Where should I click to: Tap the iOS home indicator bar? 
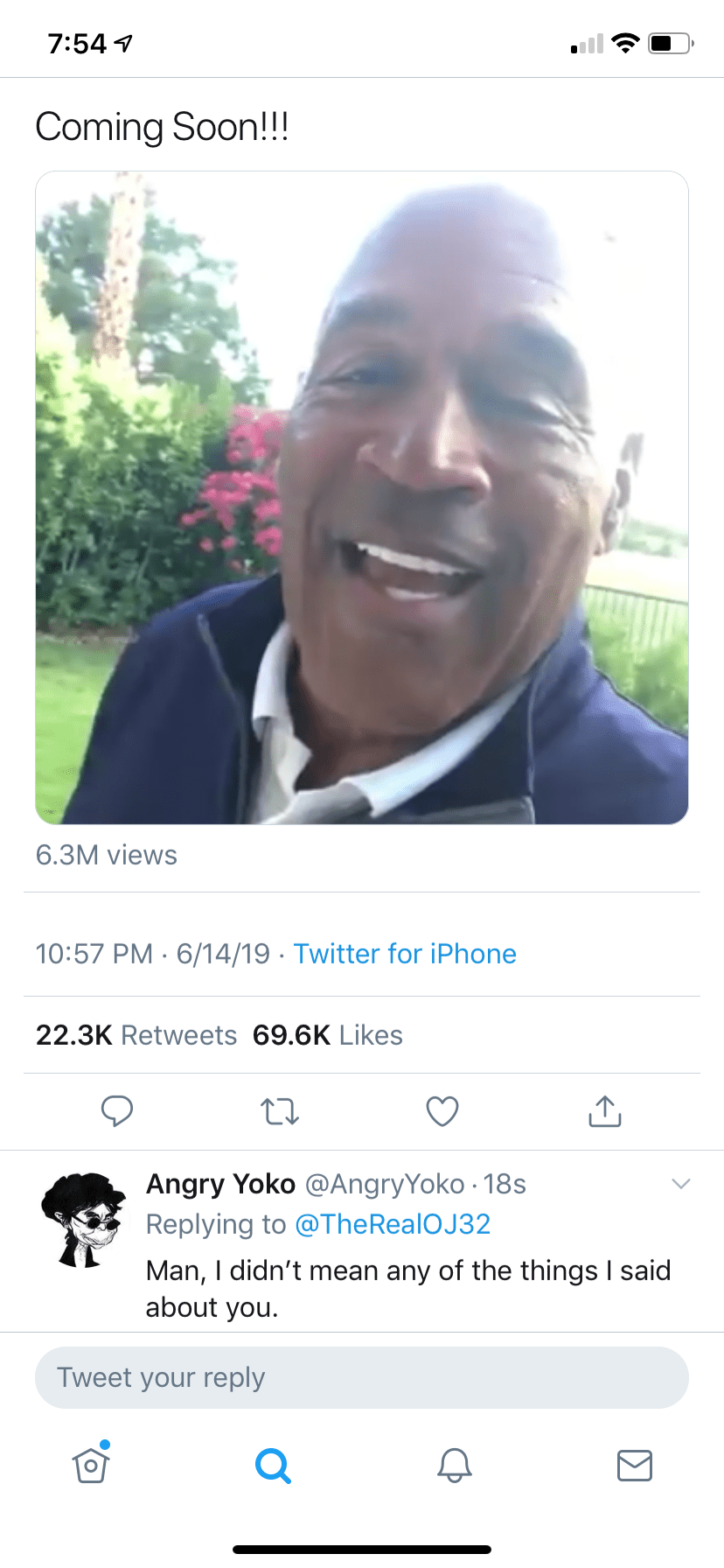tap(362, 1550)
